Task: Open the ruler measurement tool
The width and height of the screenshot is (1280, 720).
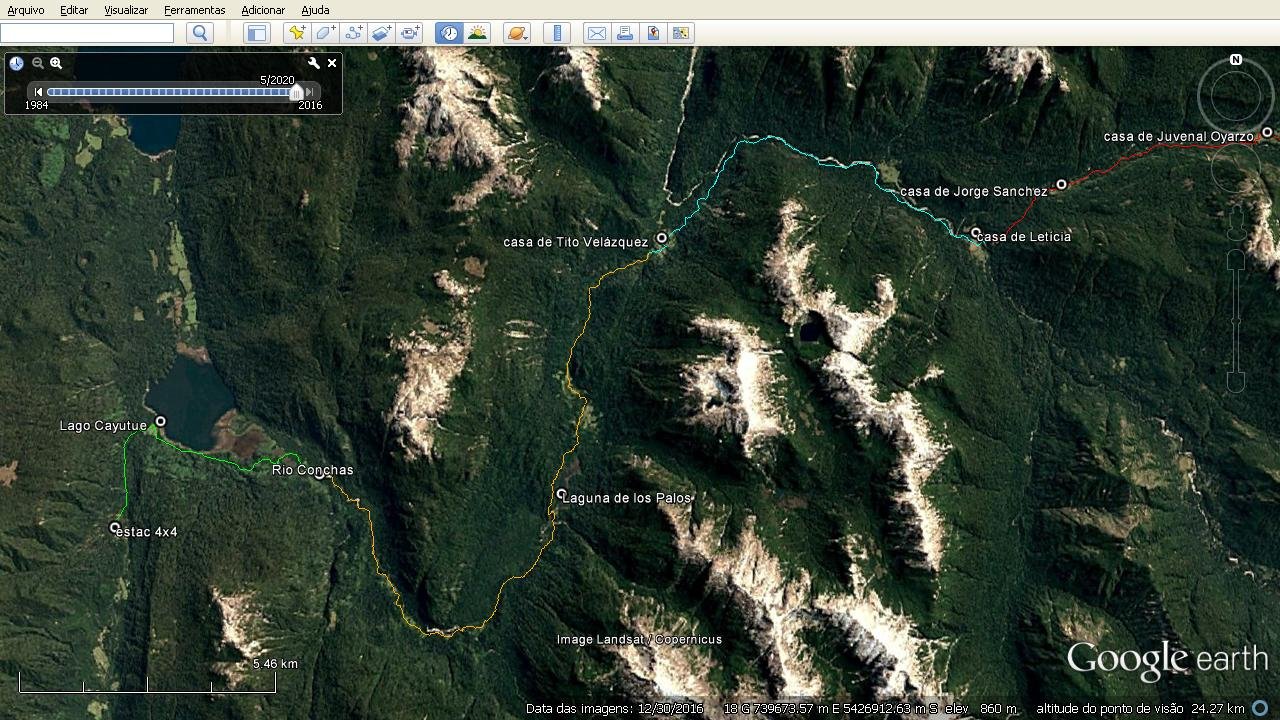Action: pos(557,33)
